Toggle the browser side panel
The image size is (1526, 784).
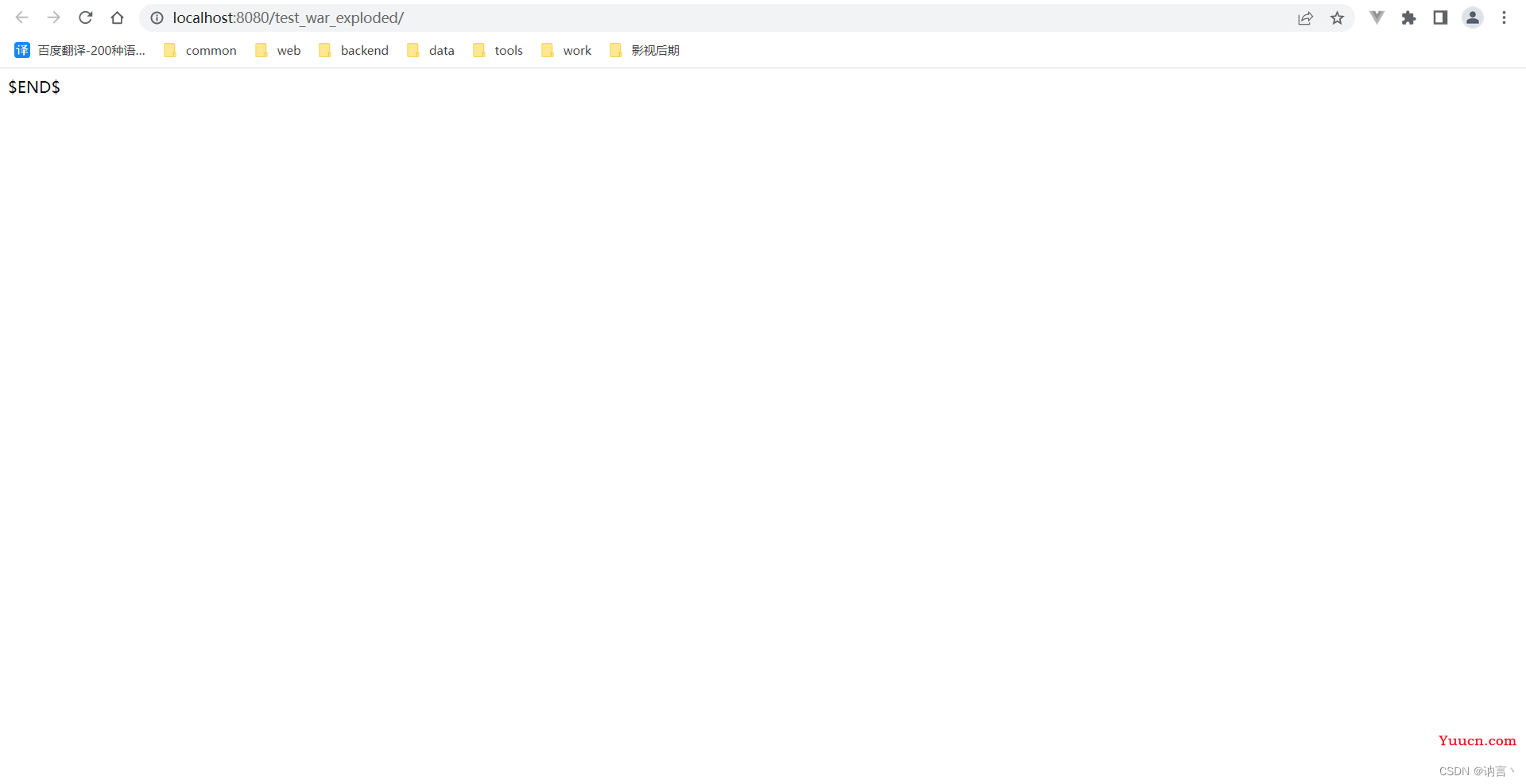pyautogui.click(x=1440, y=17)
